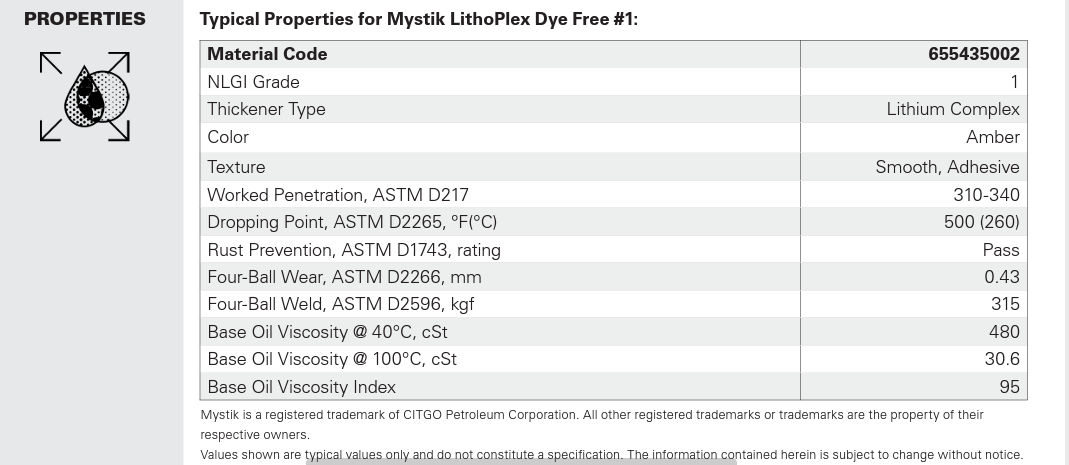Screen dimensions: 1069x465
Task: Click the Base Oil Viscosity @ 40°C label
Action: point(327,332)
